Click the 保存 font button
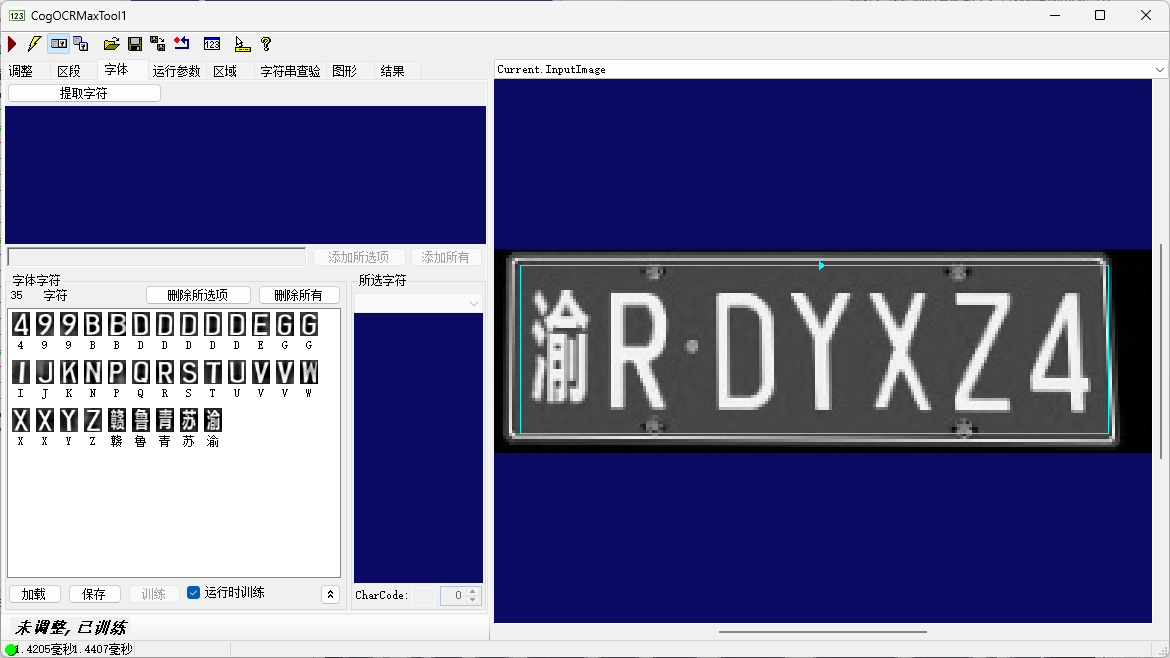Viewport: 1170px width, 658px height. [x=94, y=594]
